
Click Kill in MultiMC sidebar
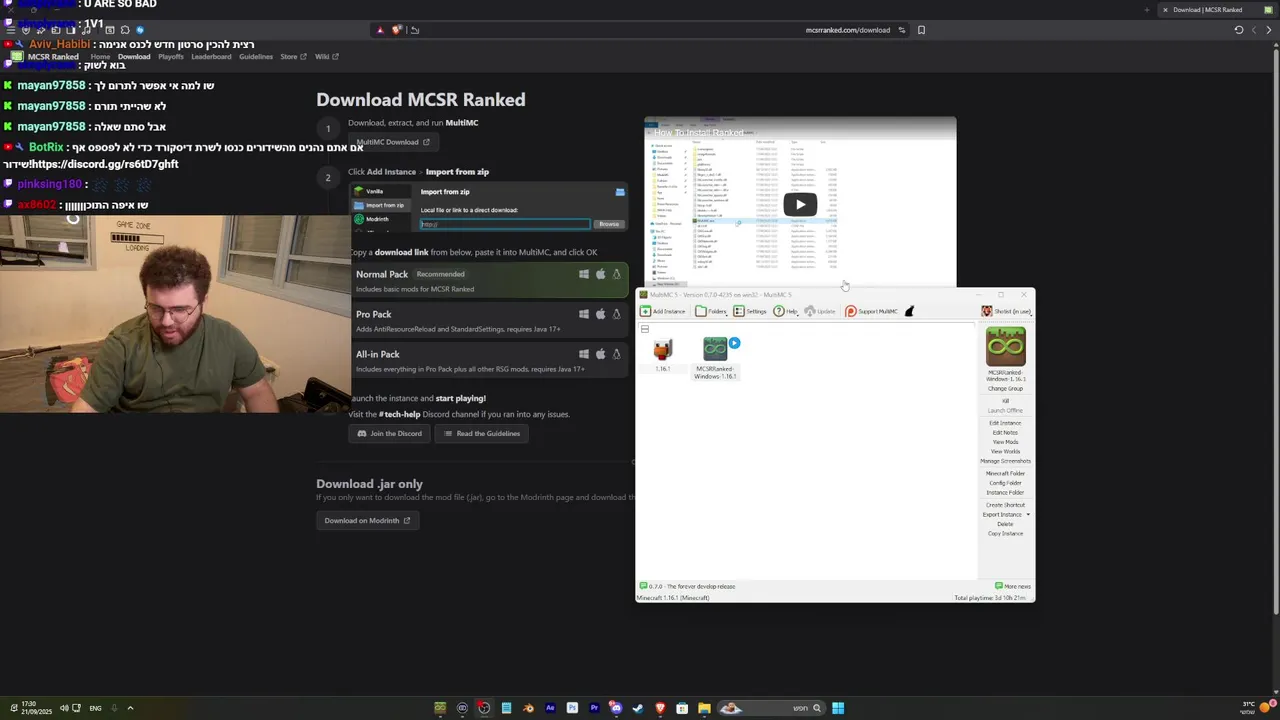coord(1005,401)
